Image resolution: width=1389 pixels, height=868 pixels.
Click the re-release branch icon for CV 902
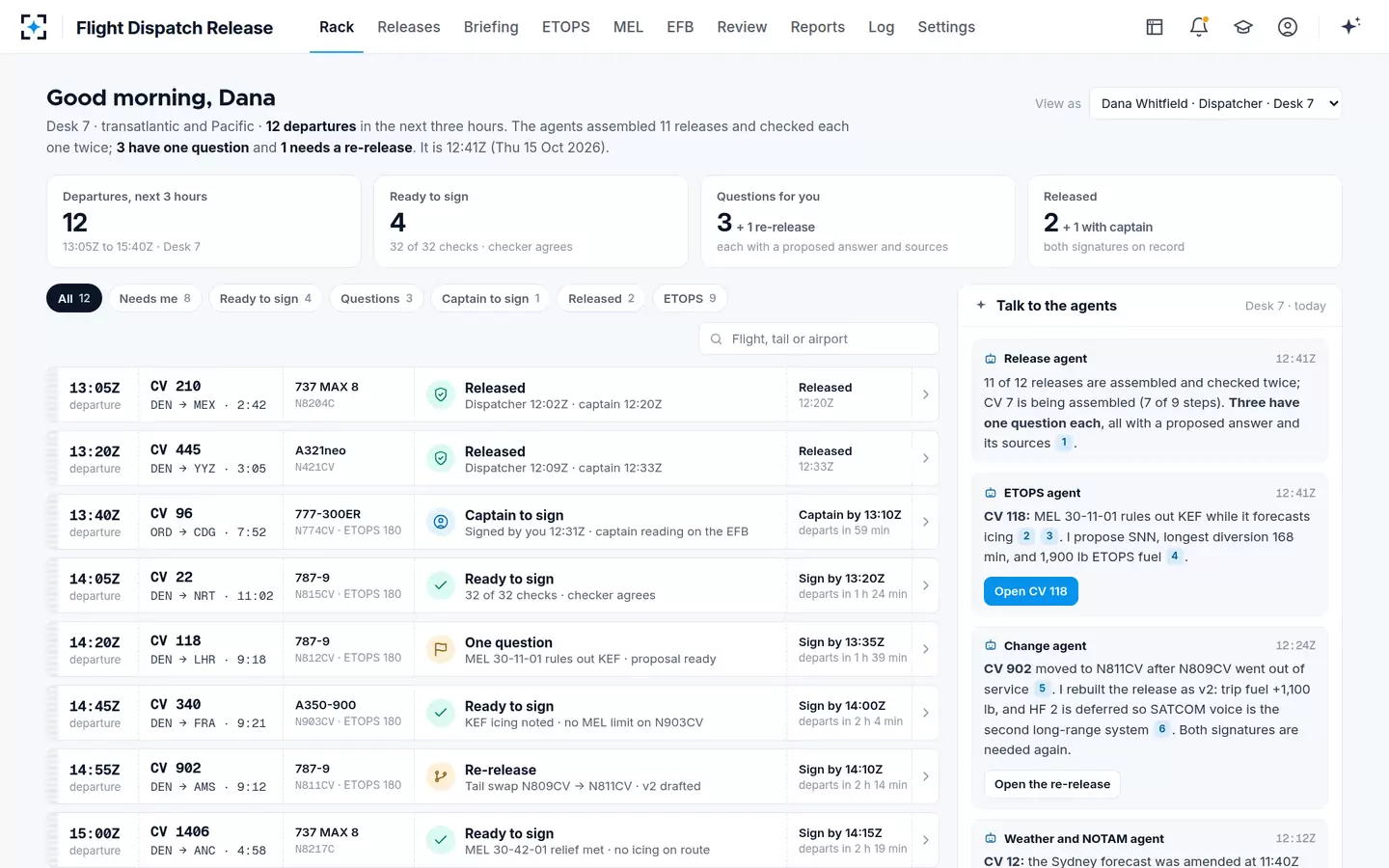pyautogui.click(x=441, y=776)
